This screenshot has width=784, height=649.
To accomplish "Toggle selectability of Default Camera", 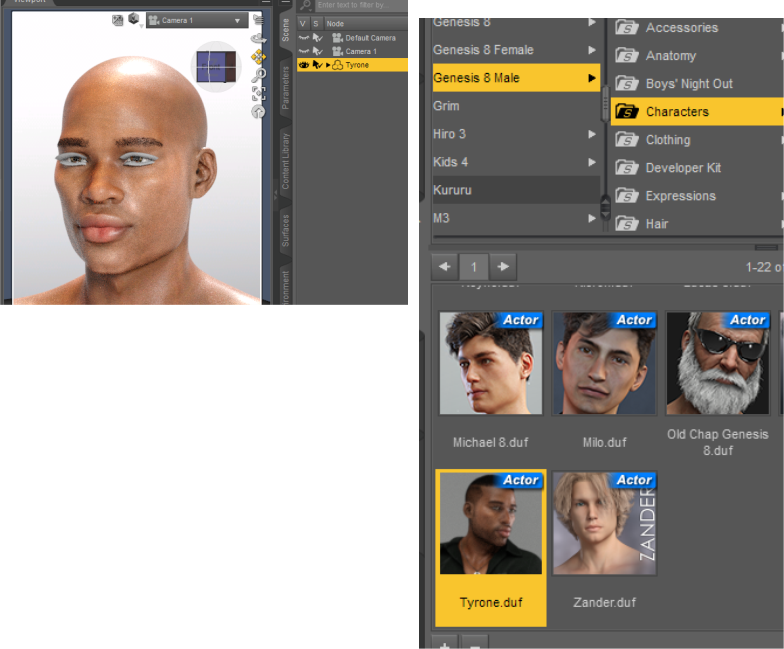I will click(318, 38).
